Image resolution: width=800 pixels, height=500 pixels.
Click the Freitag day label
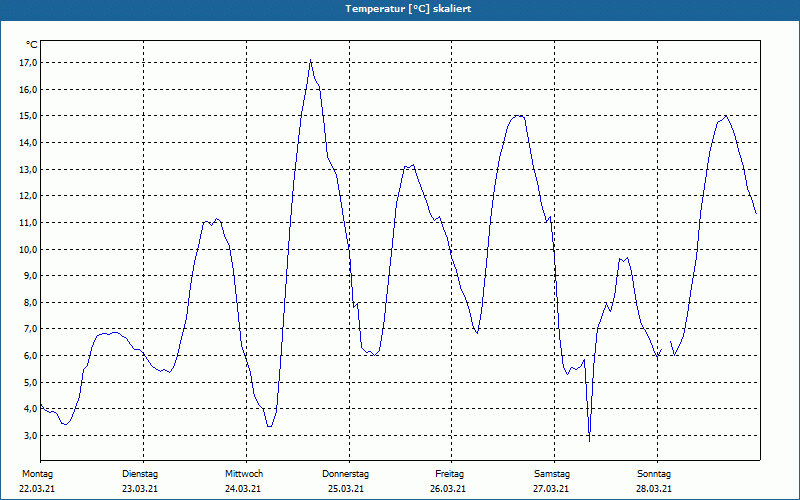click(449, 474)
